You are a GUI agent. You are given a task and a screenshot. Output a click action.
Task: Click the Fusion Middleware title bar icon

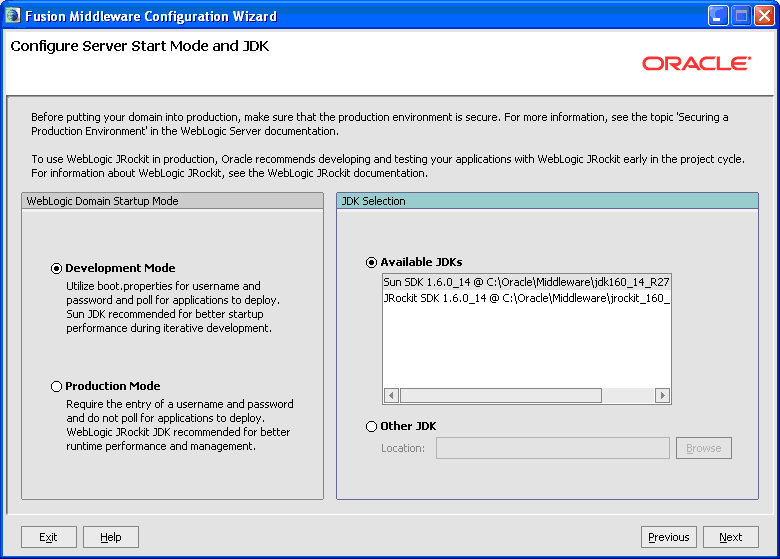click(12, 16)
